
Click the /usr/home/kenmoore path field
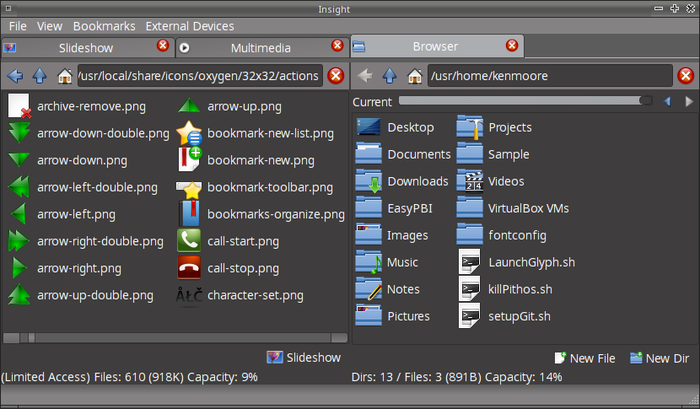tap(548, 75)
